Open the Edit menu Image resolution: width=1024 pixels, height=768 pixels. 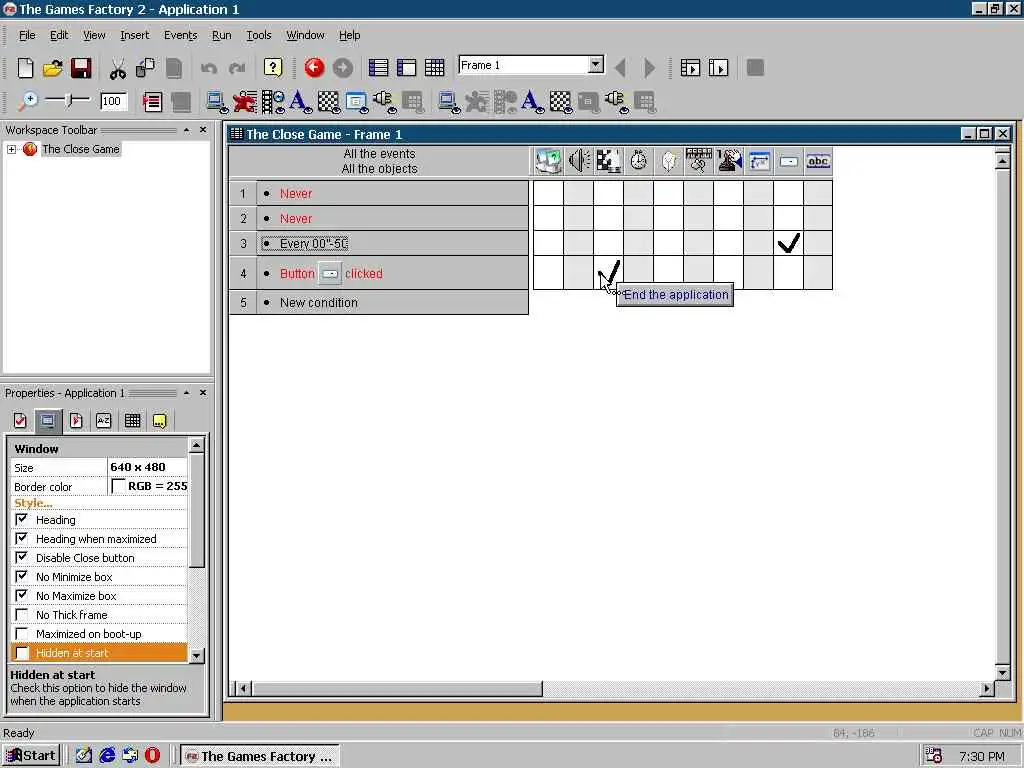point(59,35)
